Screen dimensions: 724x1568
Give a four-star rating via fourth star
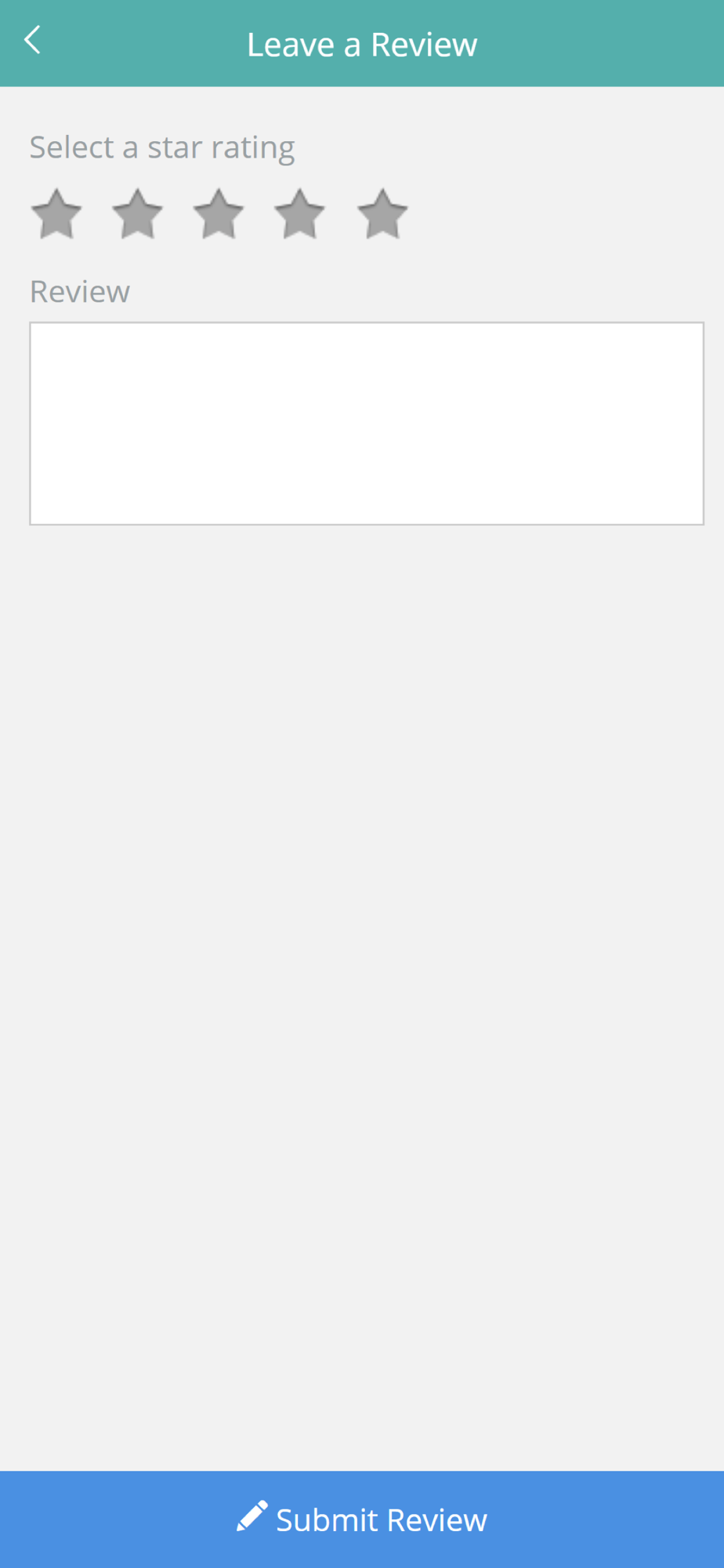(x=300, y=214)
